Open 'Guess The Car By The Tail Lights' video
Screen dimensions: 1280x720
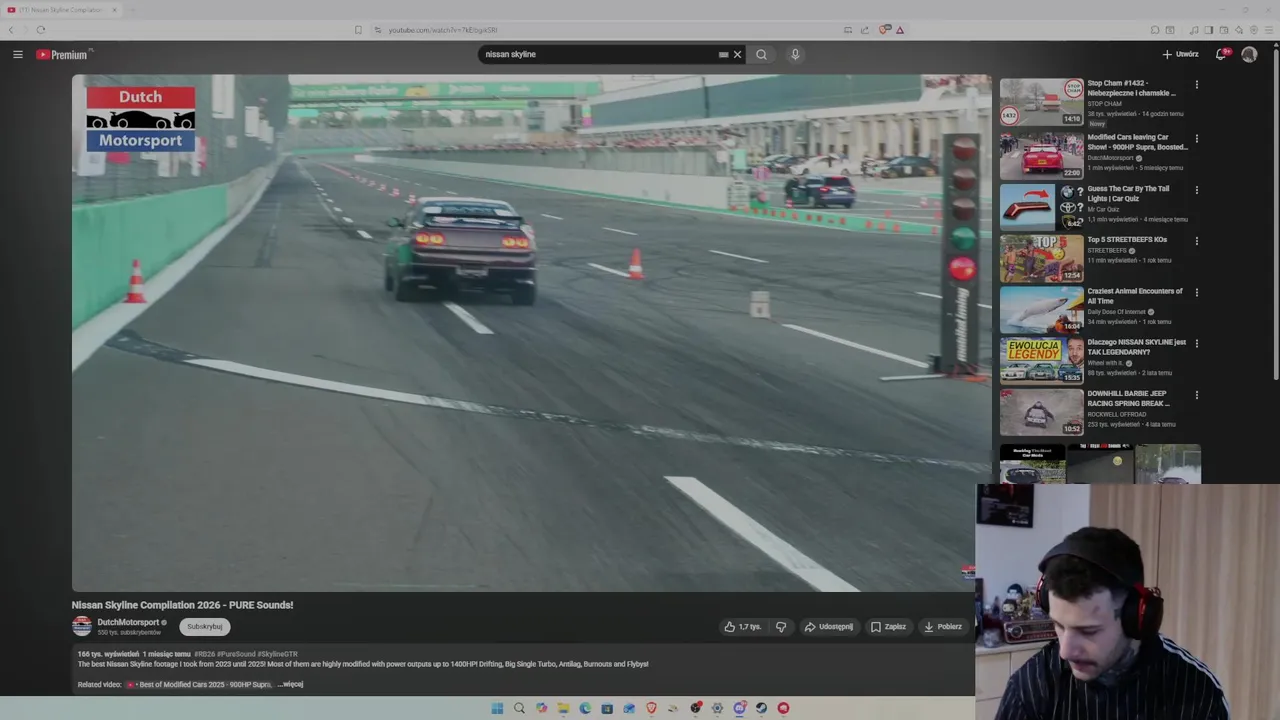(1041, 206)
